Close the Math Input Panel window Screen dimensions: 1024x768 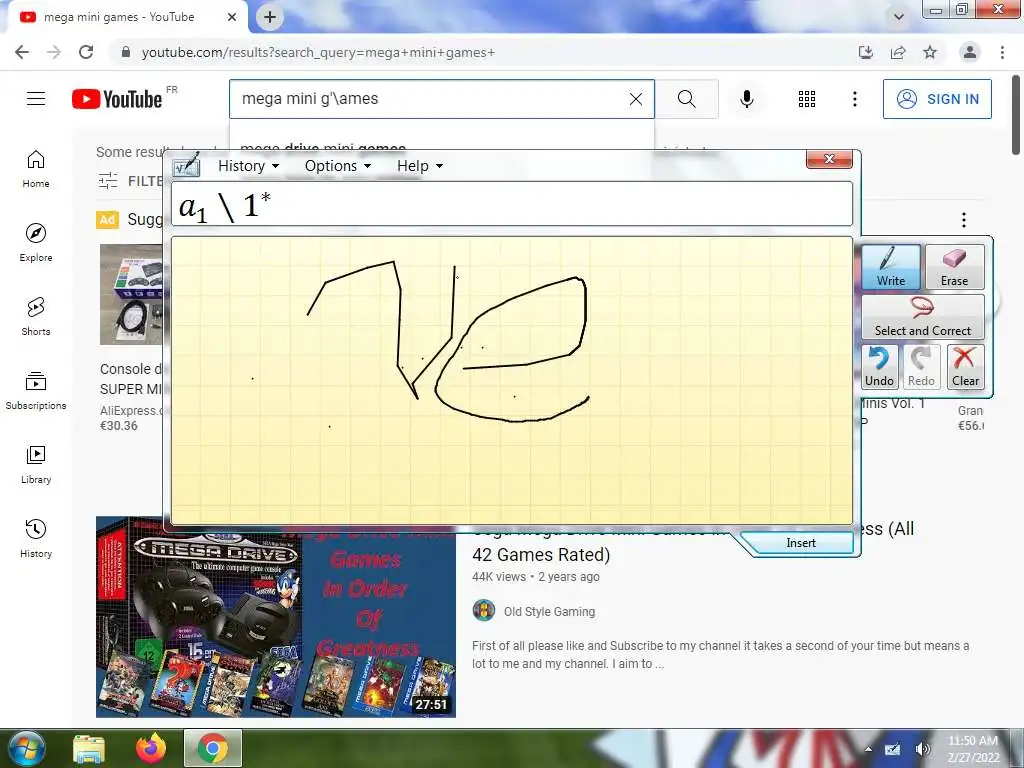(829, 159)
